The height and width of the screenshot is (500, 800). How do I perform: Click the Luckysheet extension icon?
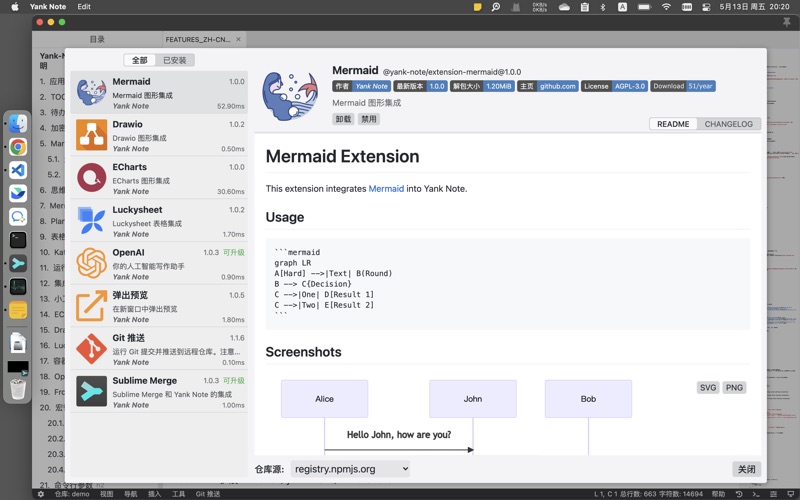tap(91, 220)
